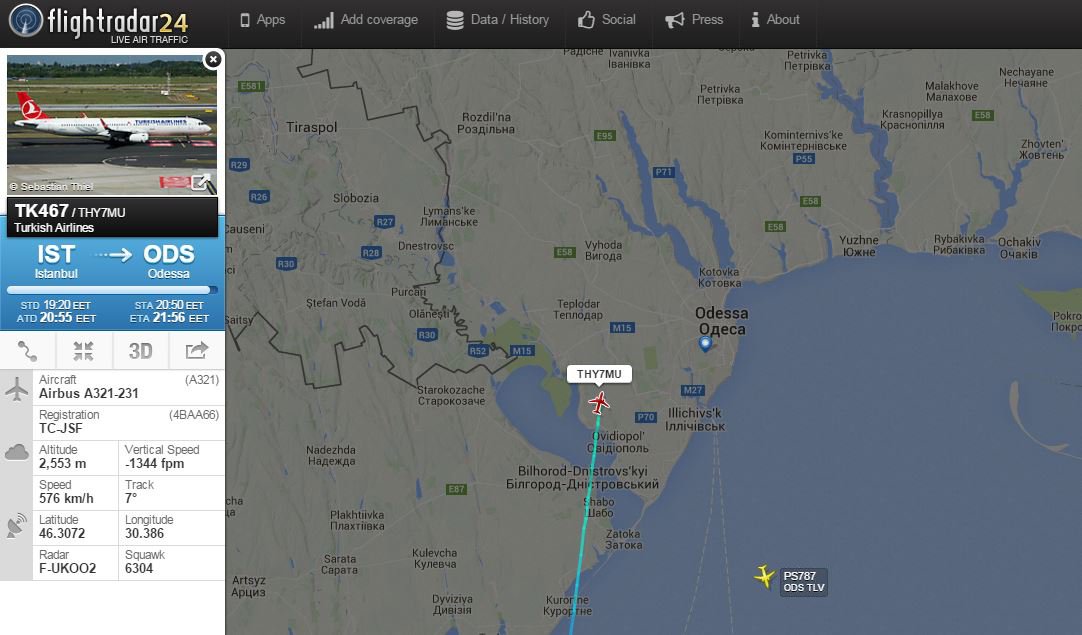Screen dimensions: 1082x635
Task: Open the Apps menu
Action: pyautogui.click(x=262, y=20)
